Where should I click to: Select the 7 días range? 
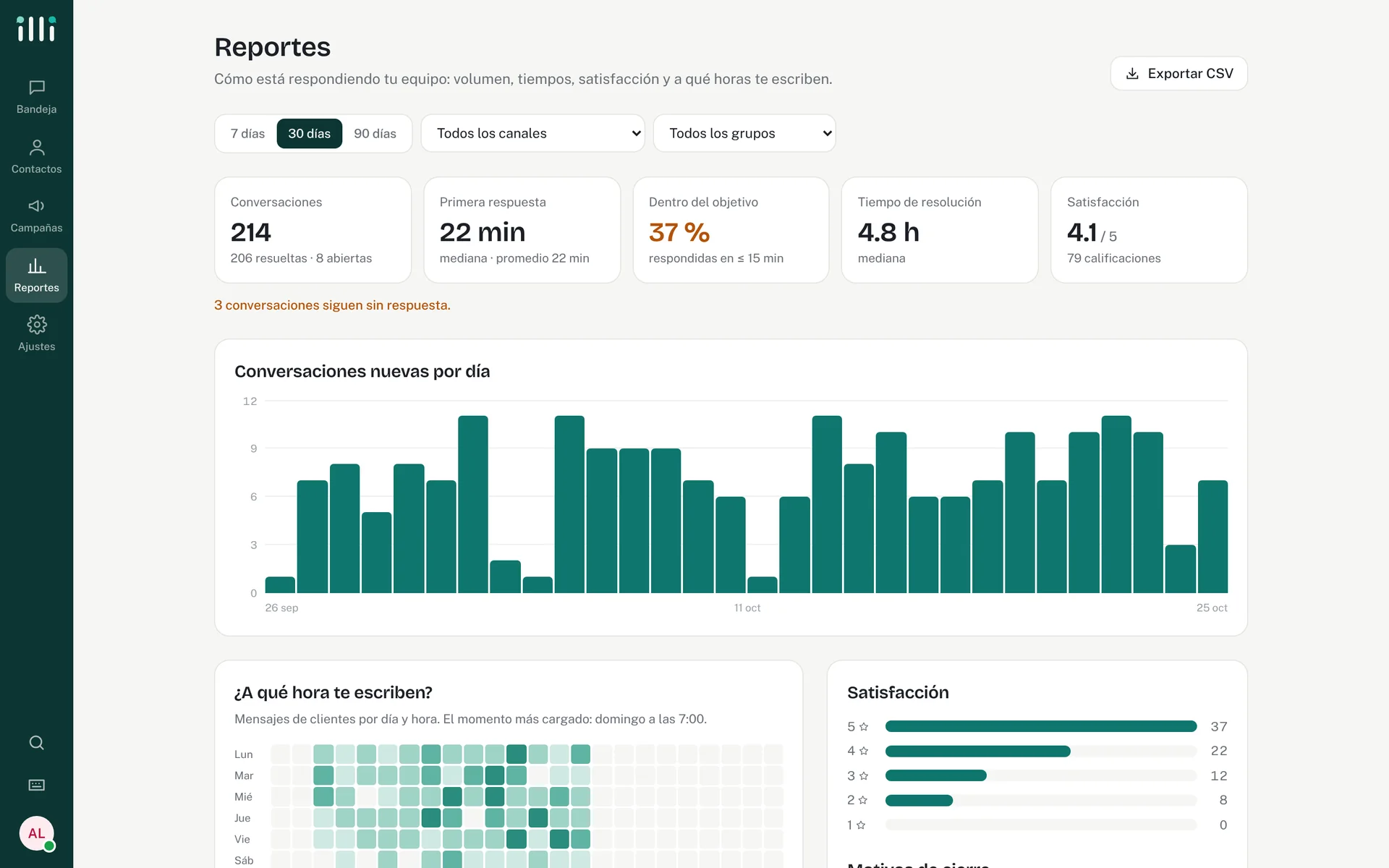(x=247, y=134)
